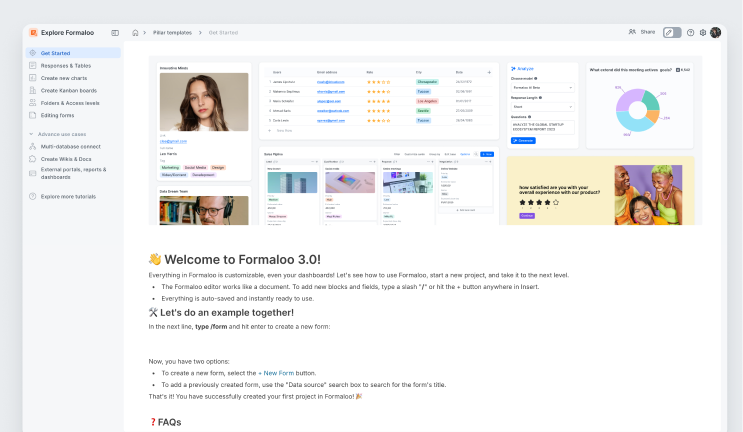
Task: Click the Get Started breadcrumb text
Action: (x=223, y=33)
